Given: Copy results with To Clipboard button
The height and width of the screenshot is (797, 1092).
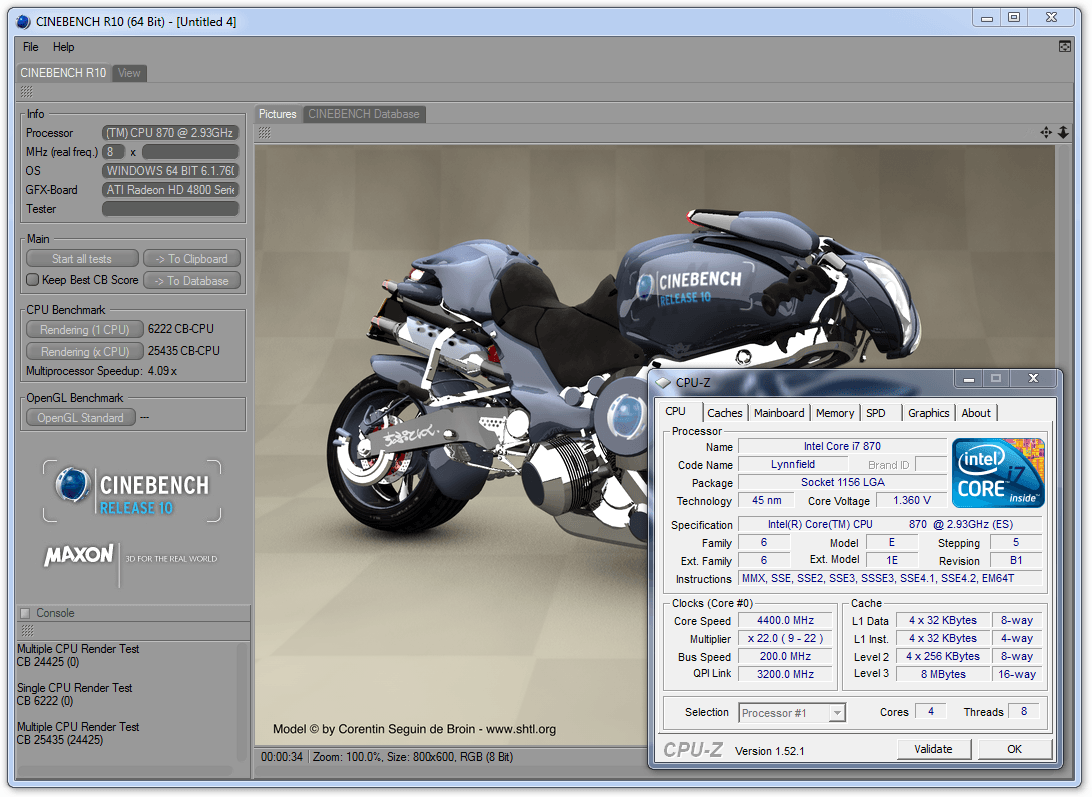Looking at the screenshot, I should tap(192, 258).
